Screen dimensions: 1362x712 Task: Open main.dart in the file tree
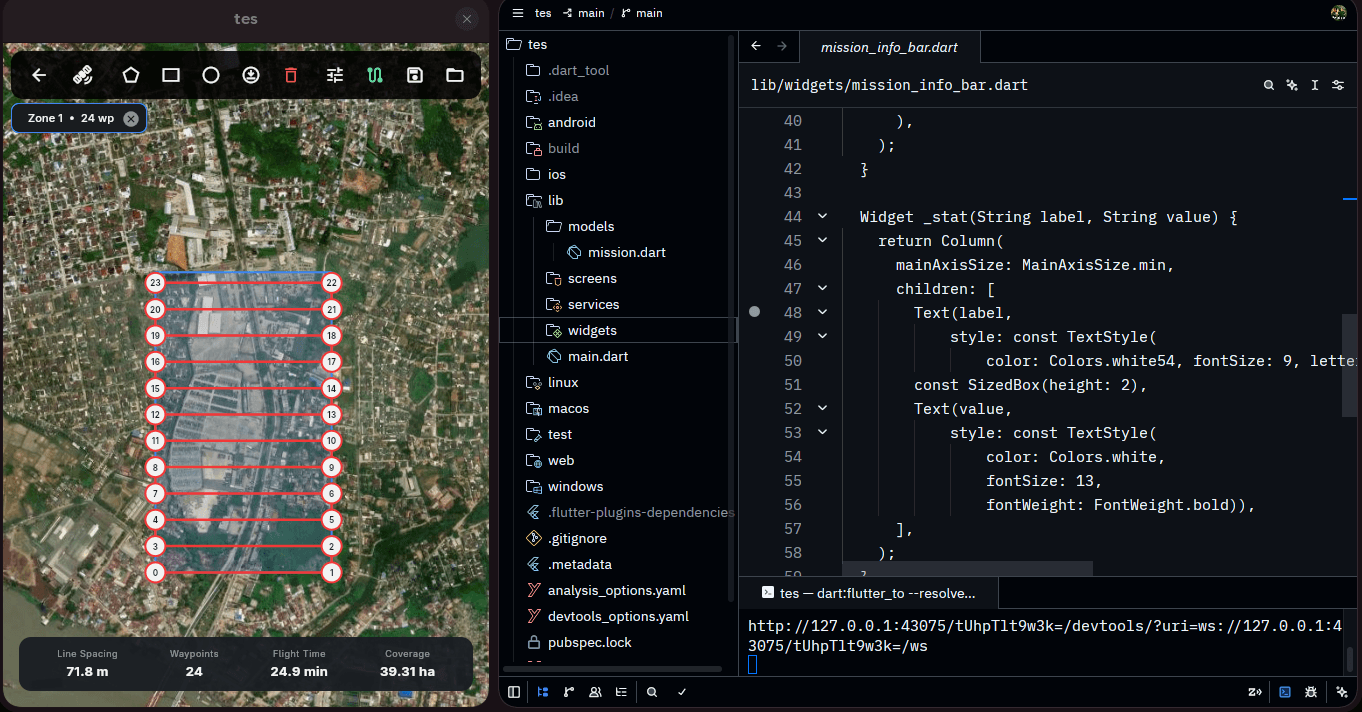(x=617, y=356)
